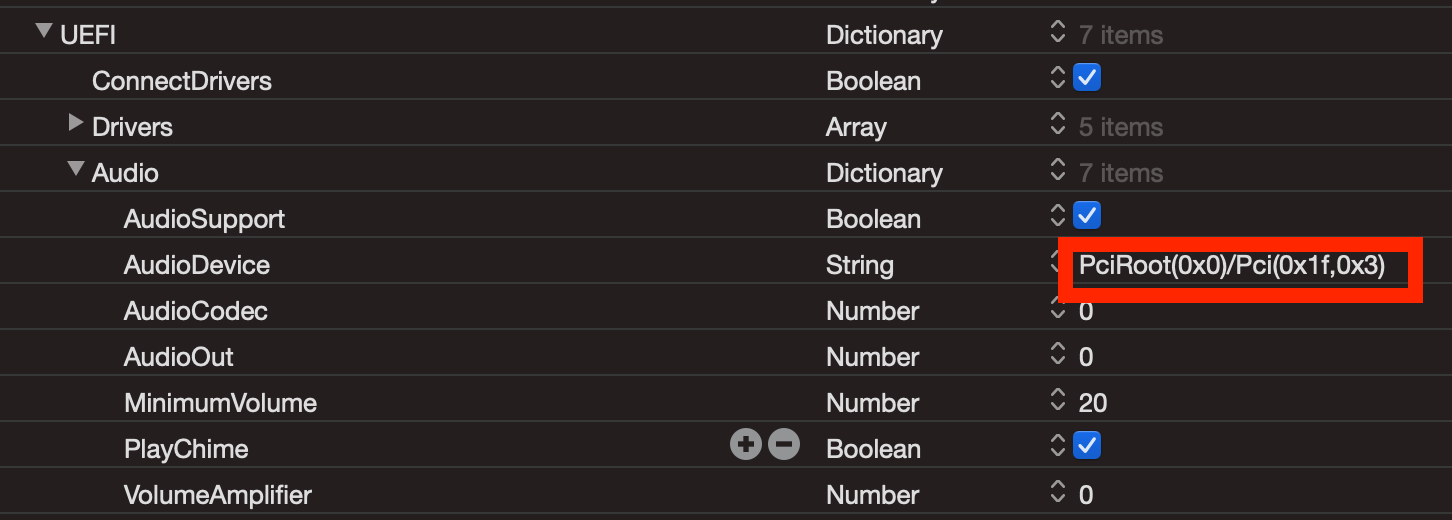The width and height of the screenshot is (1452, 520).
Task: Open type stepper for AudioCodec row
Action: pyautogui.click(x=1058, y=310)
